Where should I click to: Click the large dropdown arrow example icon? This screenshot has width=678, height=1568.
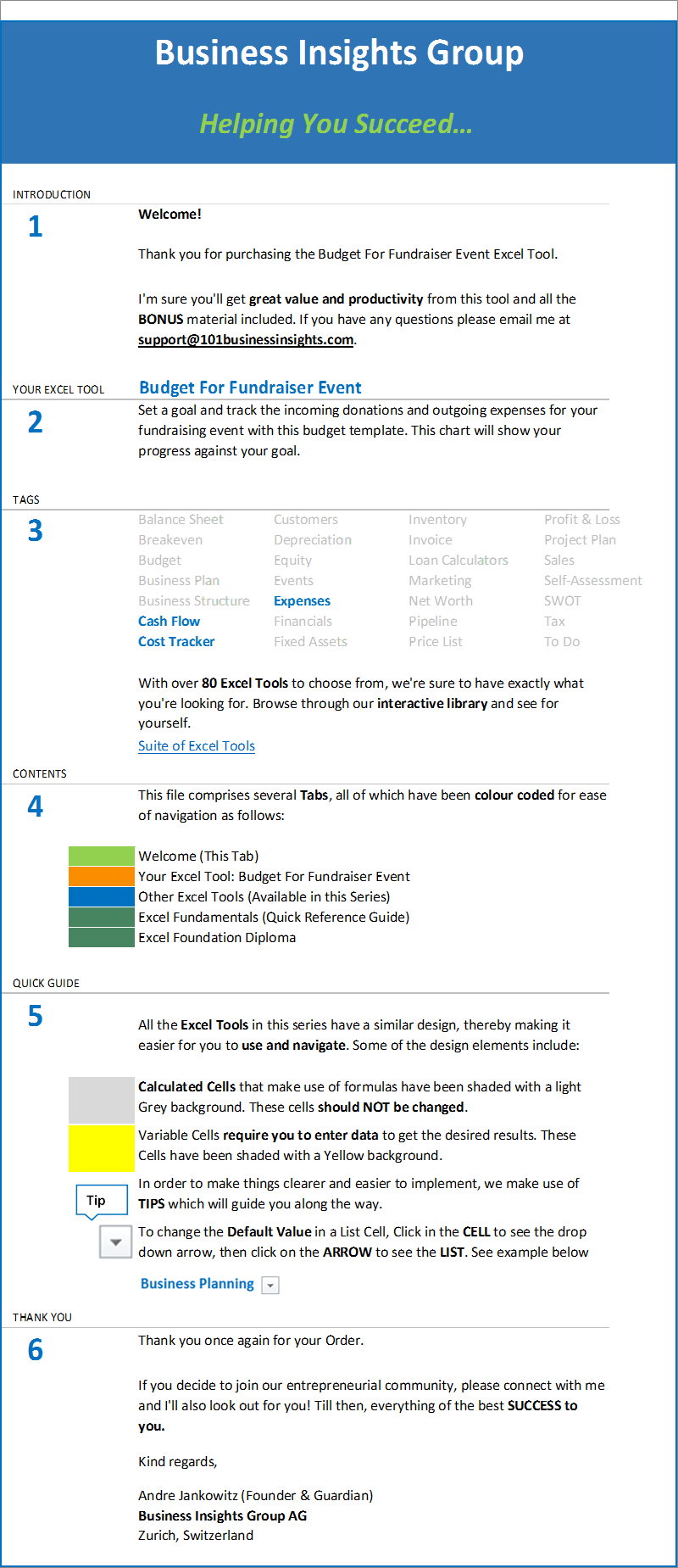point(115,1242)
